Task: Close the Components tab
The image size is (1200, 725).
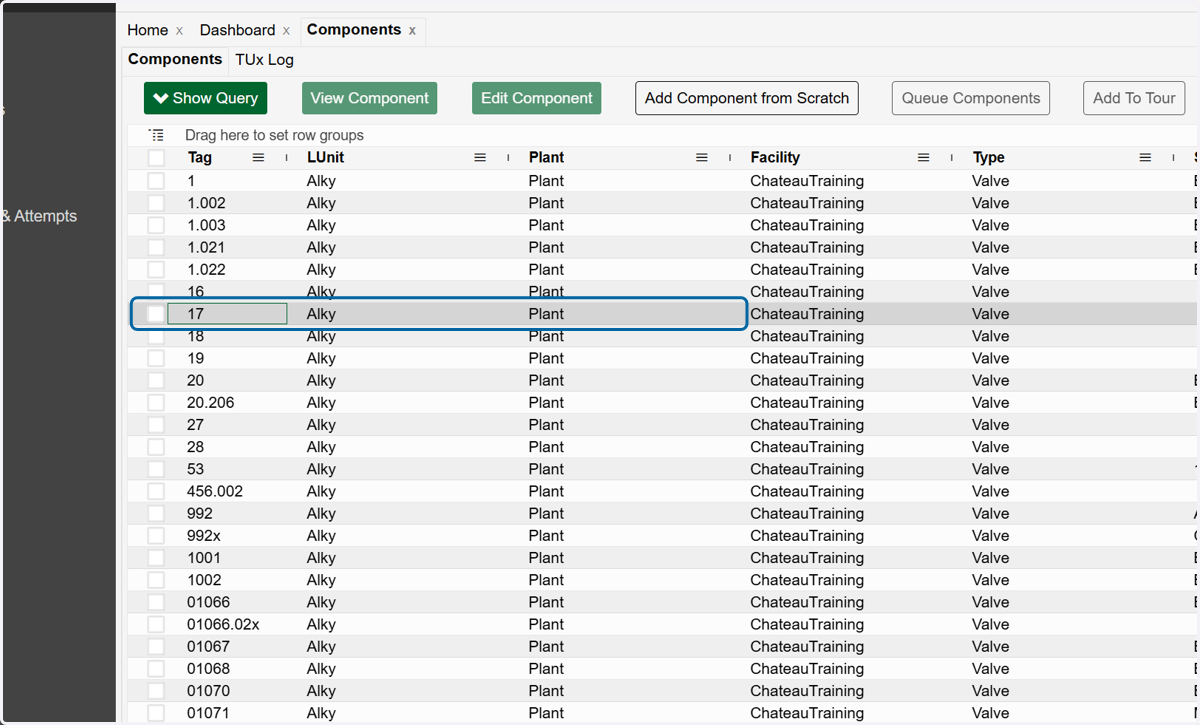Action: 412,31
